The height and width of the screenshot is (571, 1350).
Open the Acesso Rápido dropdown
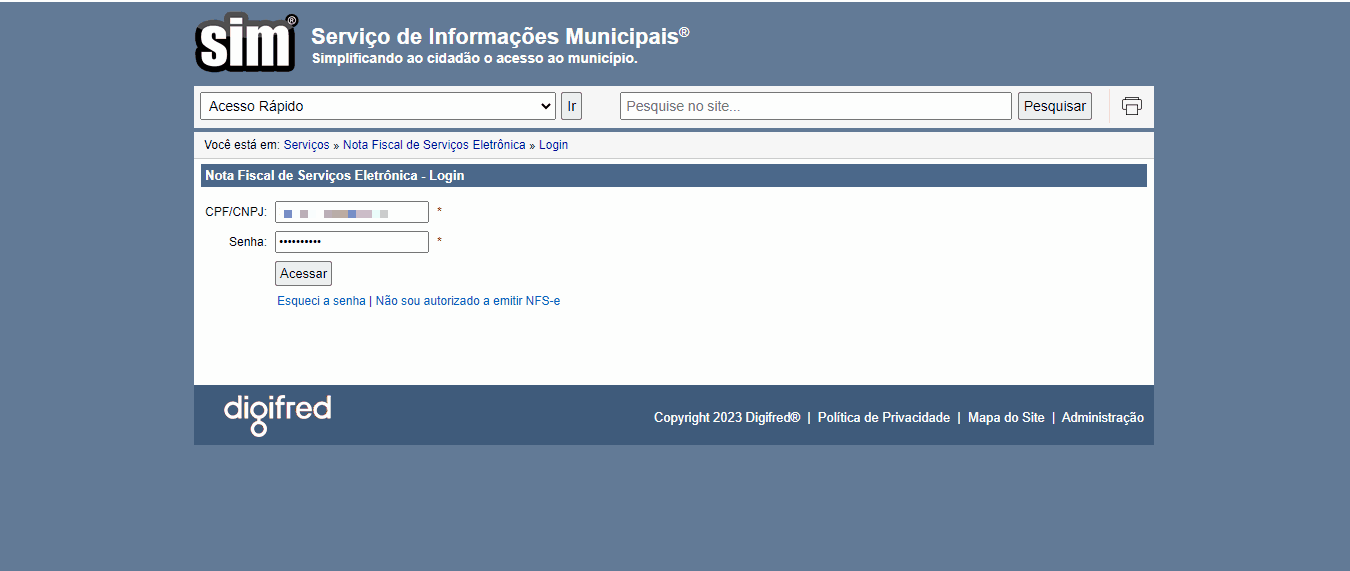pyautogui.click(x=378, y=106)
